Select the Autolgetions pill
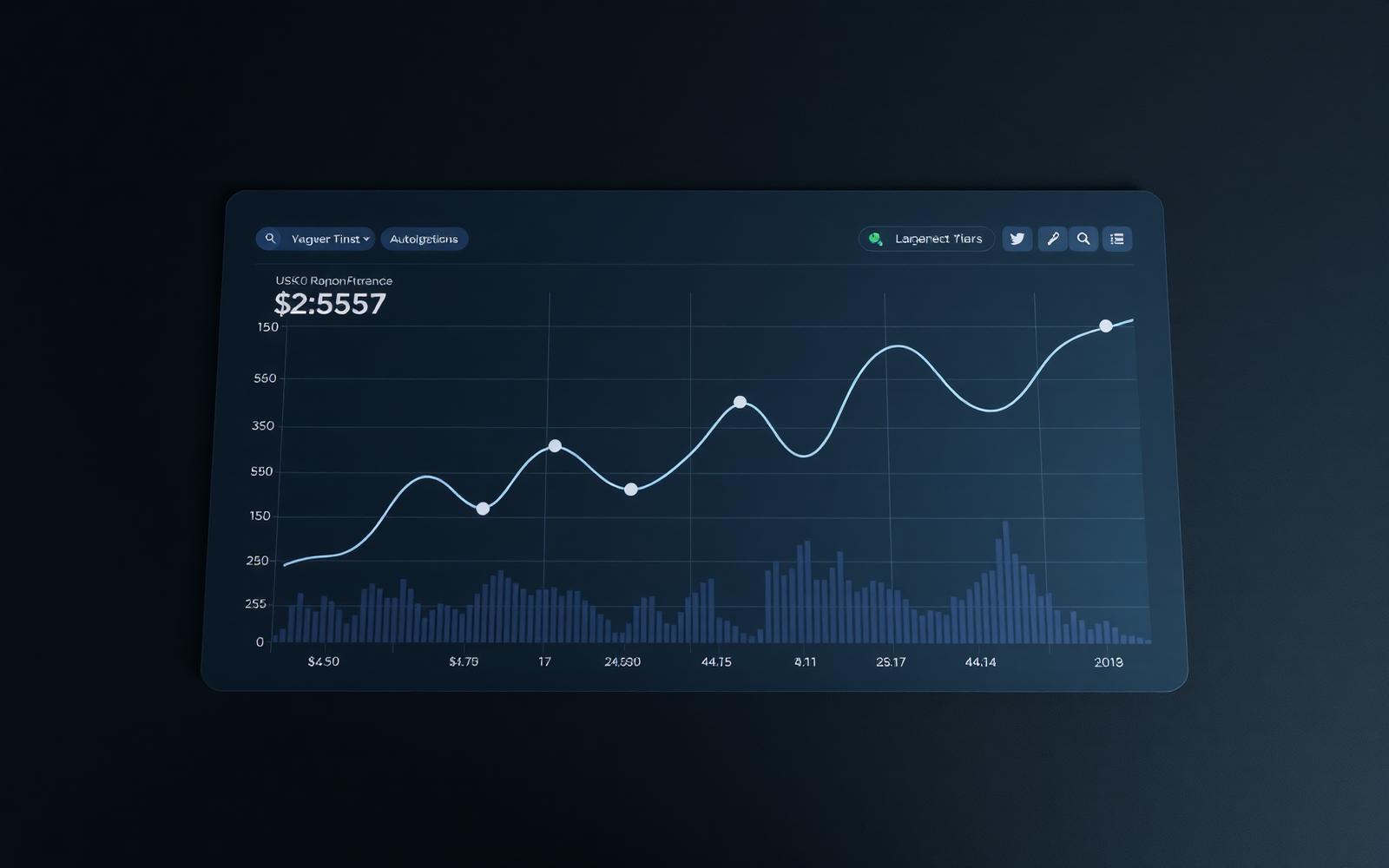 pos(424,239)
